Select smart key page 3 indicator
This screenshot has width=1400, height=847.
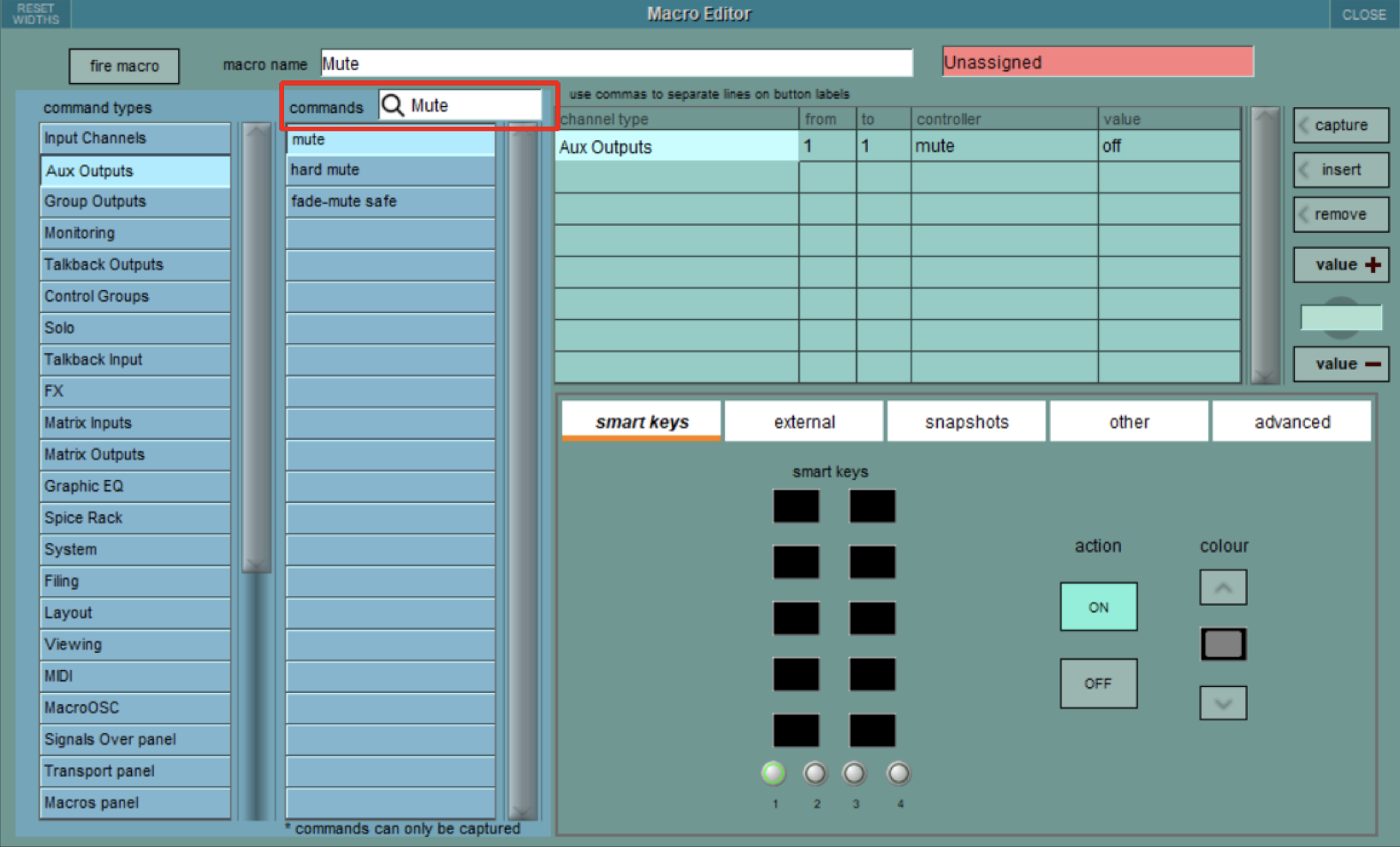[x=854, y=773]
